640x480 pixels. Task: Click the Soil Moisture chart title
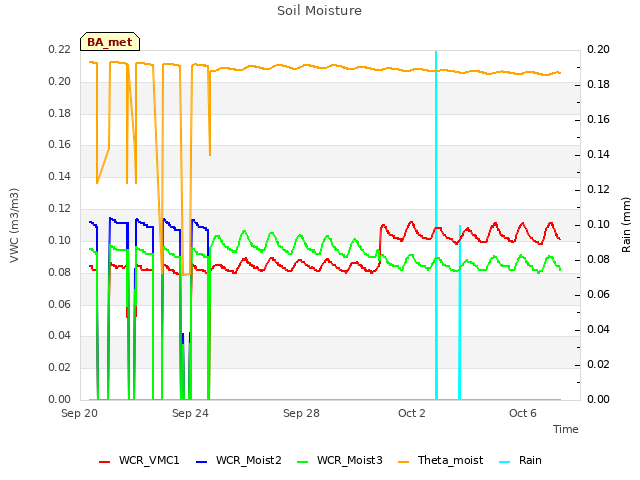pyautogui.click(x=319, y=11)
